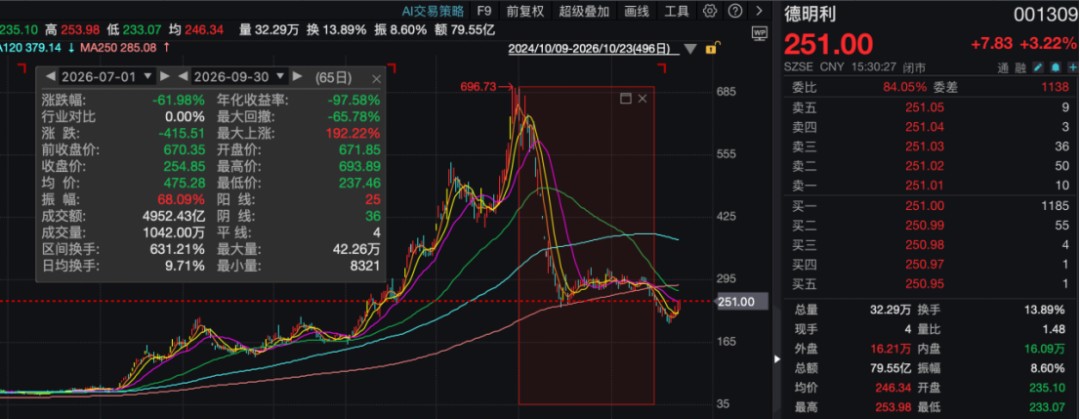1080x419 pixels.
Task: Select 买一 bid row at 251.00
Action: 931,205
